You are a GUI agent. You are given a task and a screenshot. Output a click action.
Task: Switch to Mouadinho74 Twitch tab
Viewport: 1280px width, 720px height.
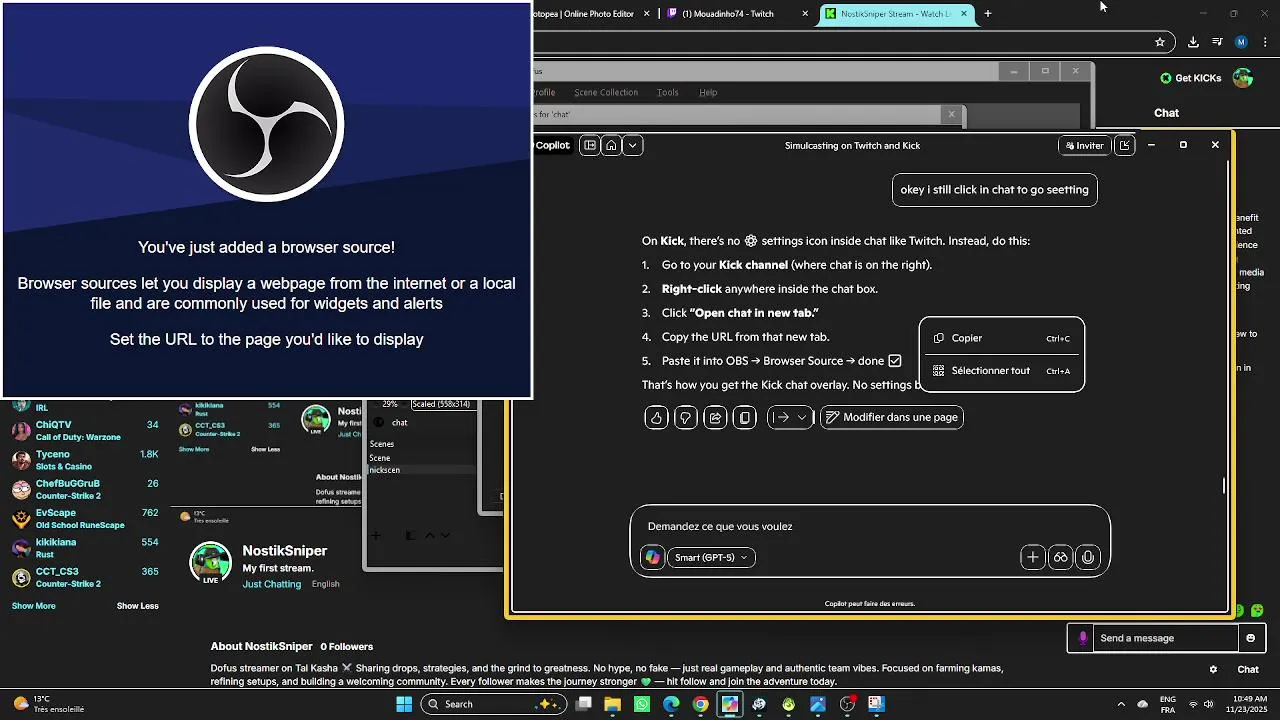click(737, 14)
